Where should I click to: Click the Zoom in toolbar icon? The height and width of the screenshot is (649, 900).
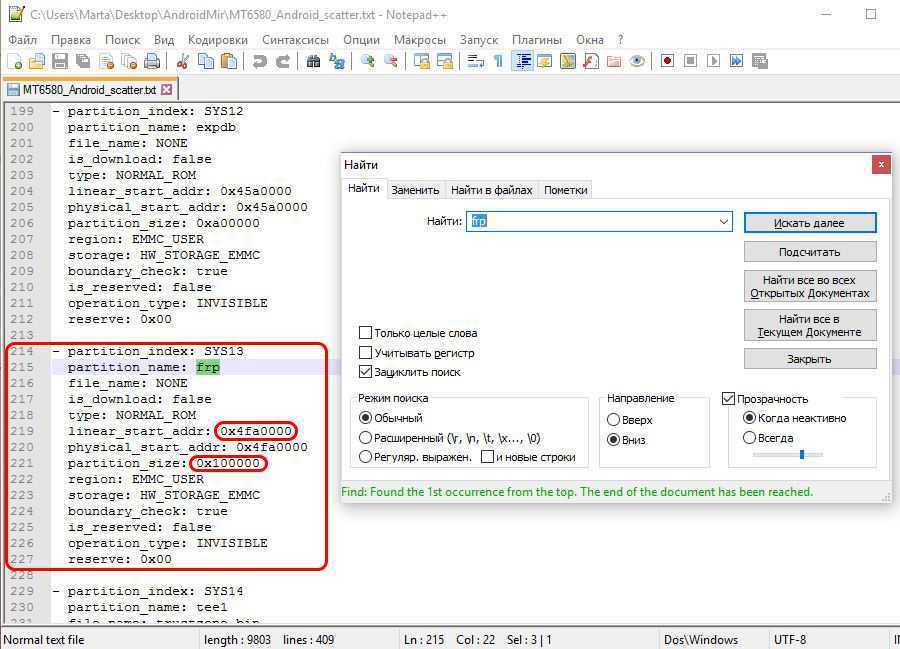(368, 61)
